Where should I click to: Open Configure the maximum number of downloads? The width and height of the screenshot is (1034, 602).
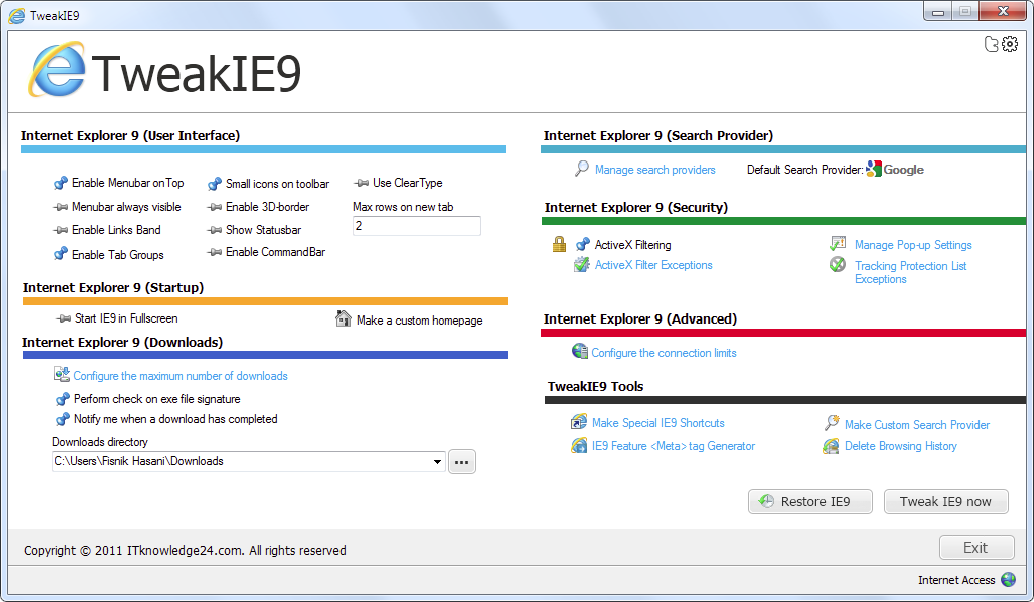pyautogui.click(x=181, y=376)
